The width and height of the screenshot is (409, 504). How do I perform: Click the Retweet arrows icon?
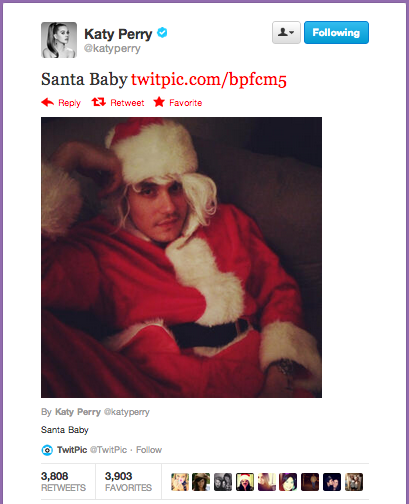99,102
